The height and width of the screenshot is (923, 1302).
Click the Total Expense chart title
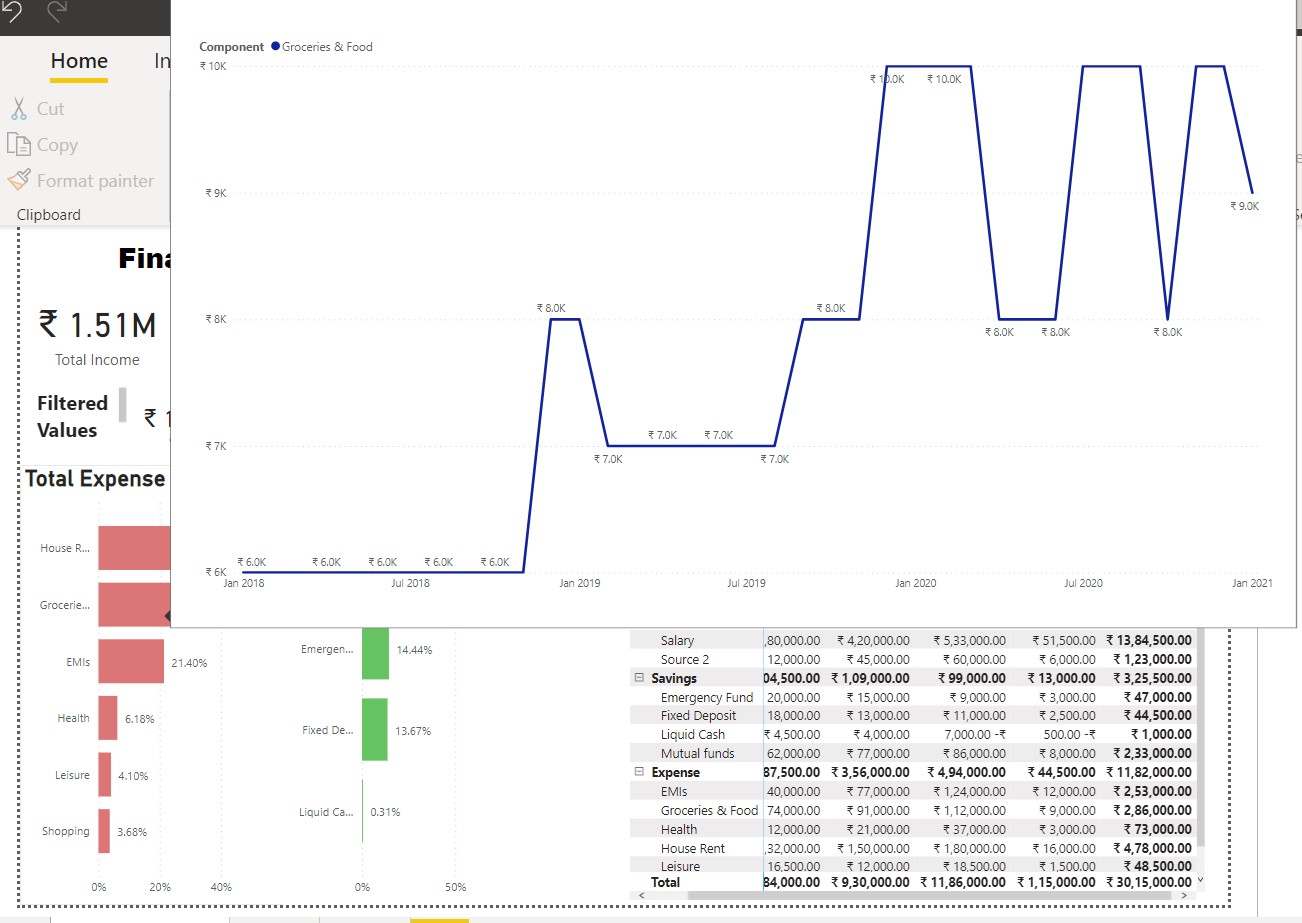pyautogui.click(x=95, y=478)
